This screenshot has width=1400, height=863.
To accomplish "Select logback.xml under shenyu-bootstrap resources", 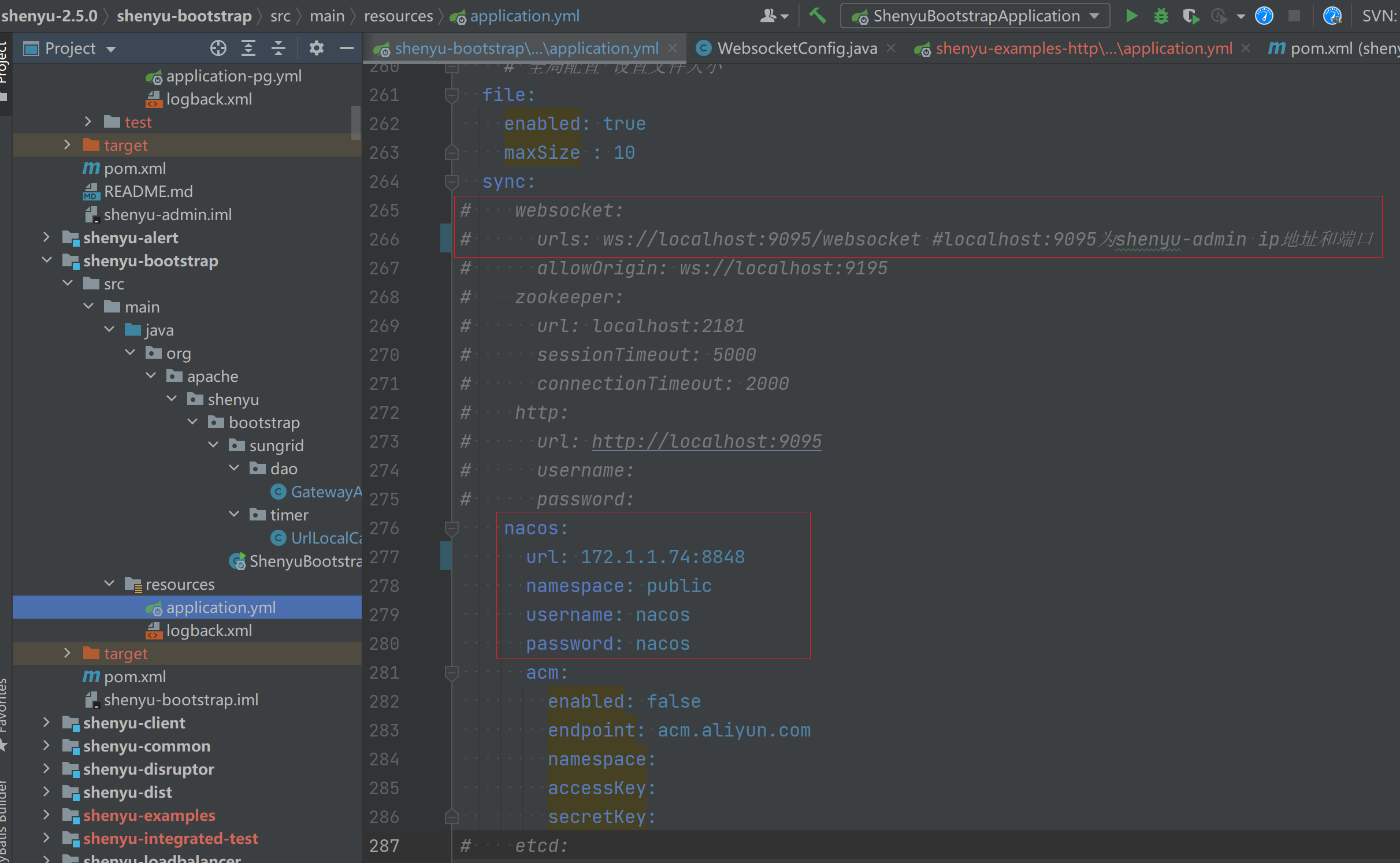I will coord(209,630).
